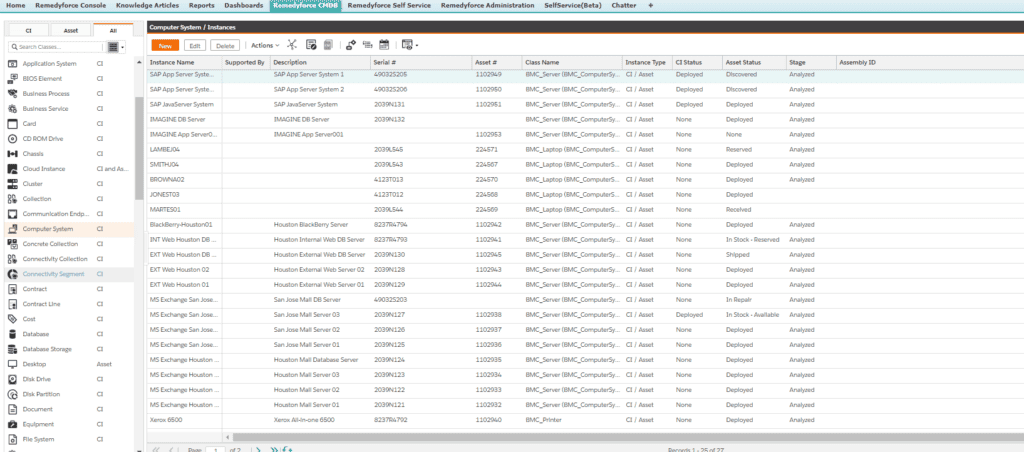Select the All filter tab
Viewport: 1024px width, 452px height.
coord(113,30)
